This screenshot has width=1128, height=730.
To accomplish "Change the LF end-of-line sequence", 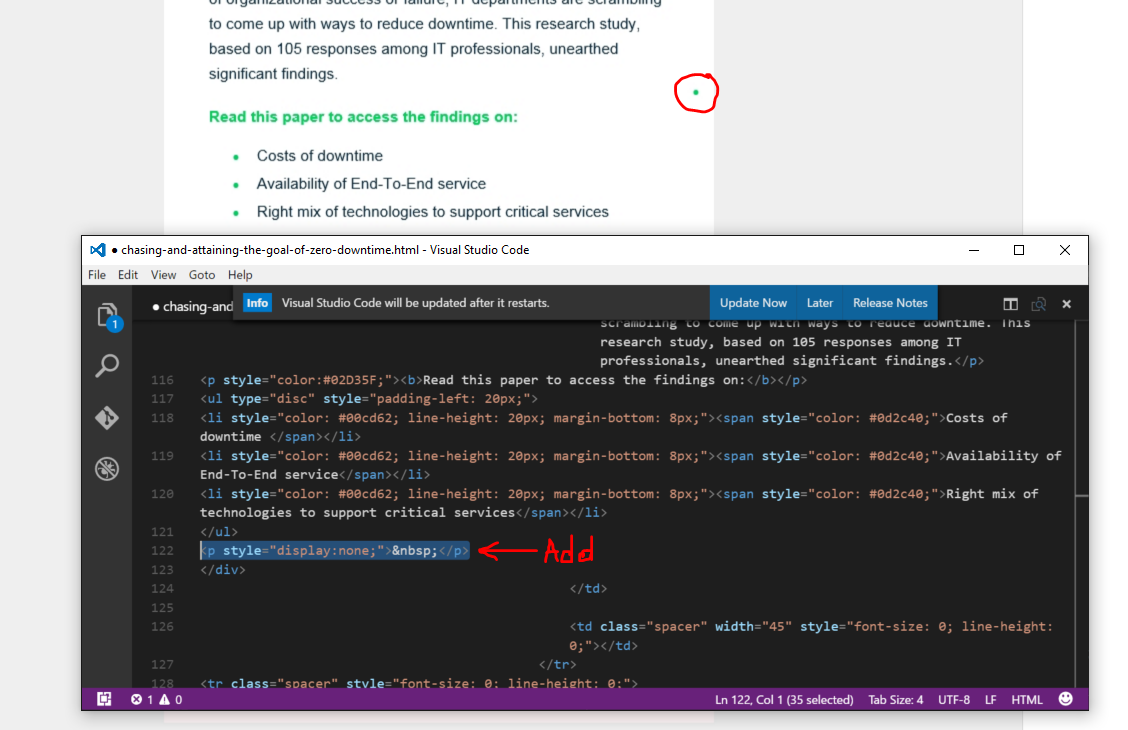I will pos(991,700).
